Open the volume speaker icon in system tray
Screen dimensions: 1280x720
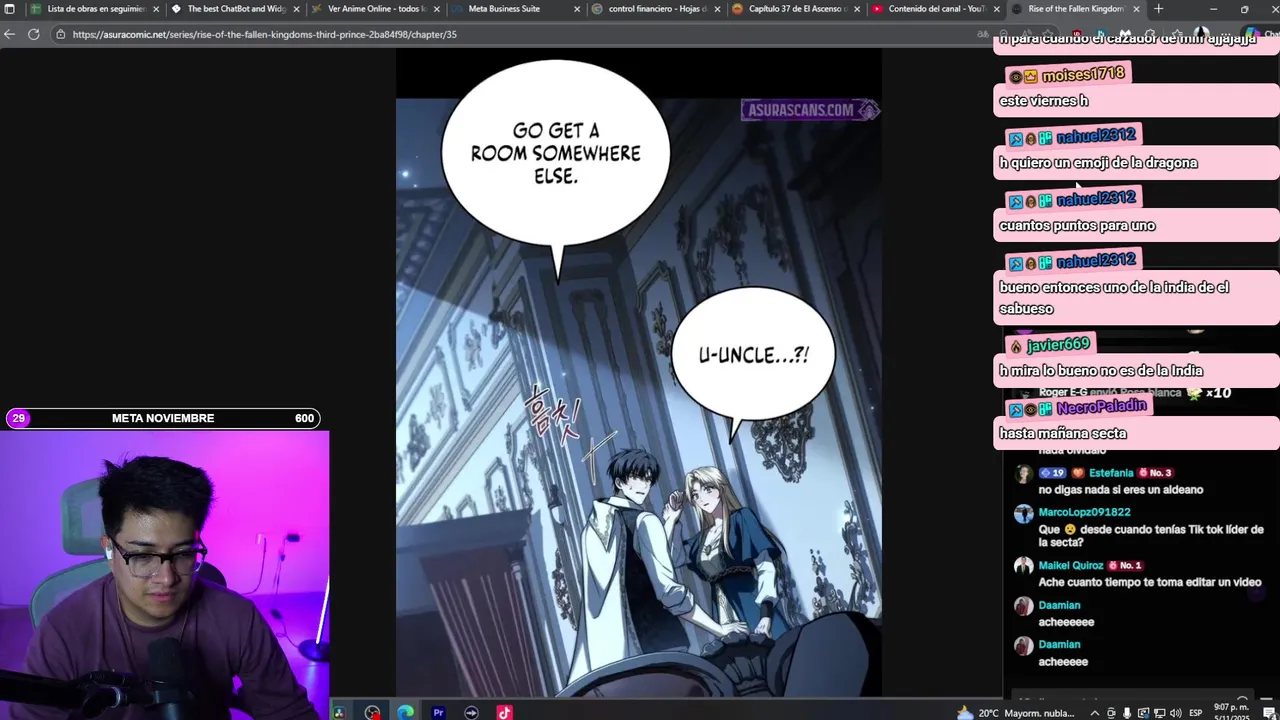(x=1176, y=713)
